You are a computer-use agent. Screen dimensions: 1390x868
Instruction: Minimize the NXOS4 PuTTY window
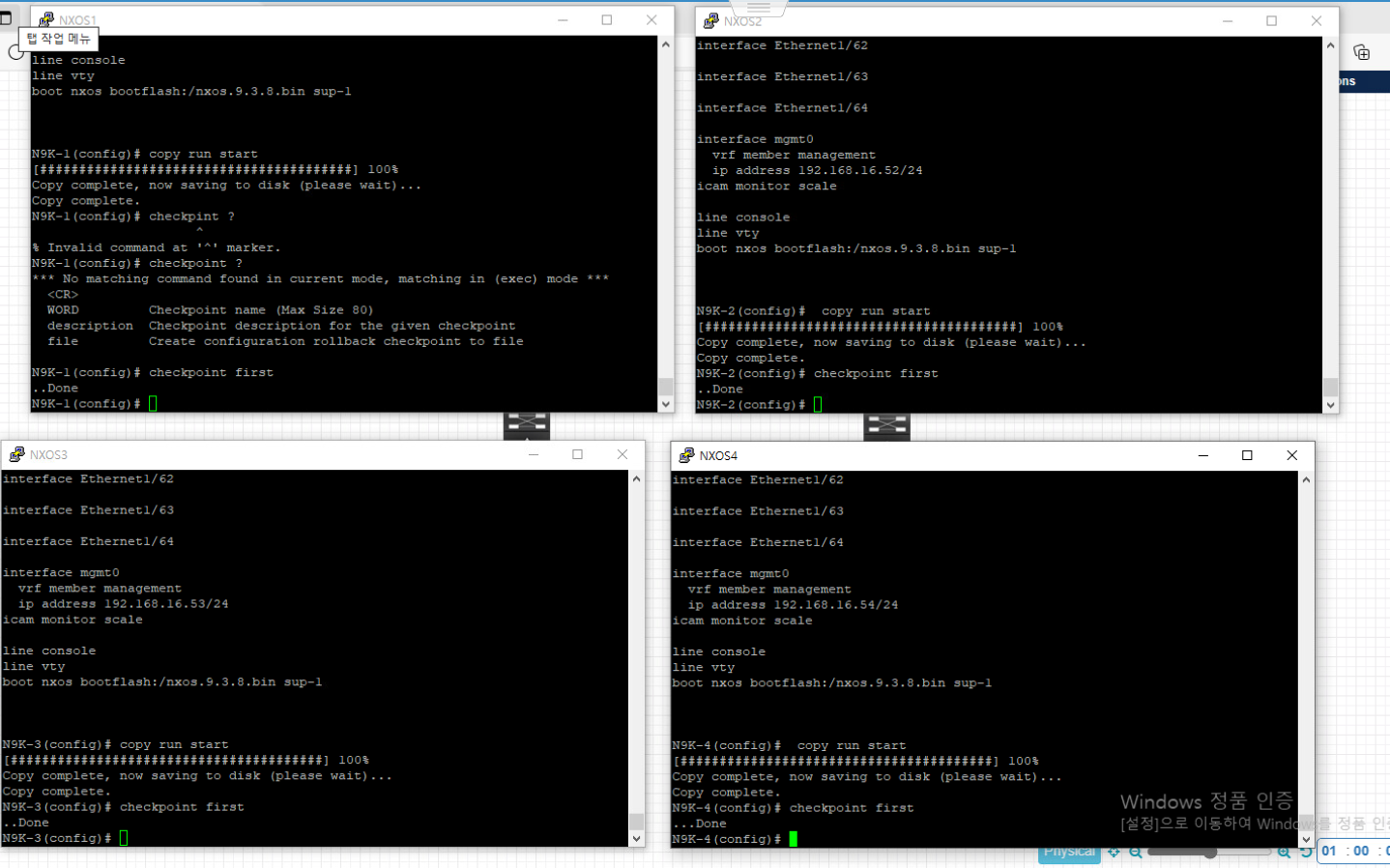coord(1203,455)
